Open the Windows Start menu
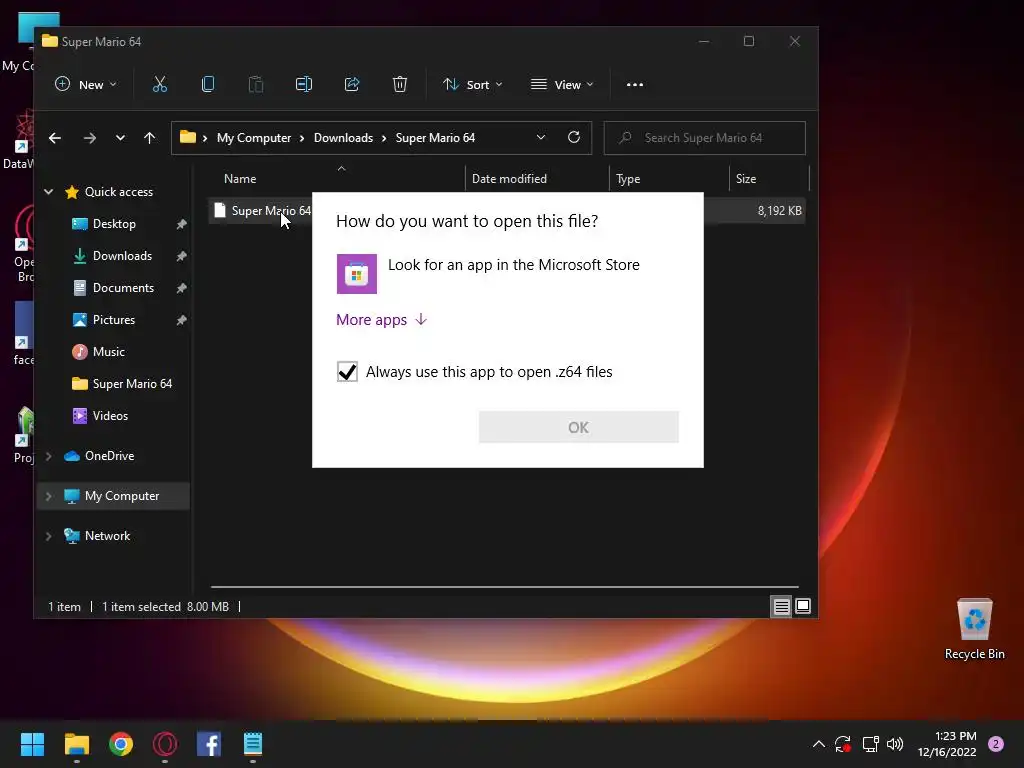Image resolution: width=1024 pixels, height=768 pixels. 32,744
